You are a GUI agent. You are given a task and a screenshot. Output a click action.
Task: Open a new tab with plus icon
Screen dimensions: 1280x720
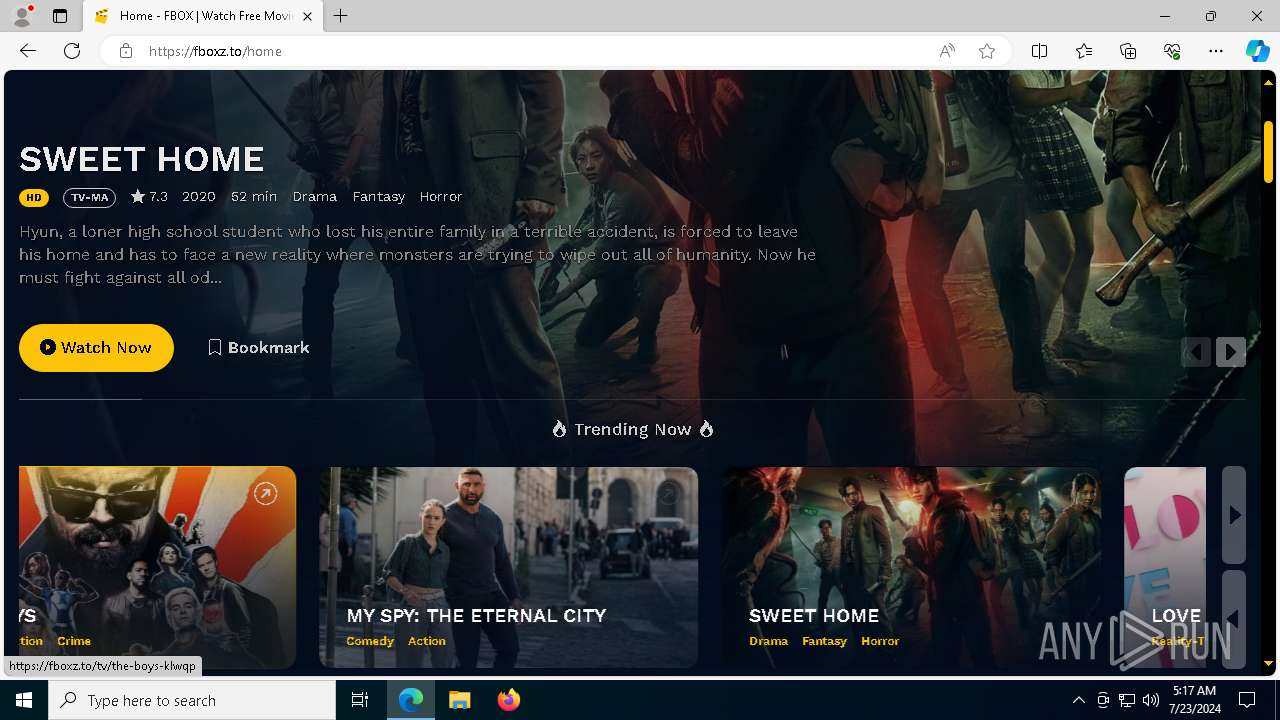point(341,16)
